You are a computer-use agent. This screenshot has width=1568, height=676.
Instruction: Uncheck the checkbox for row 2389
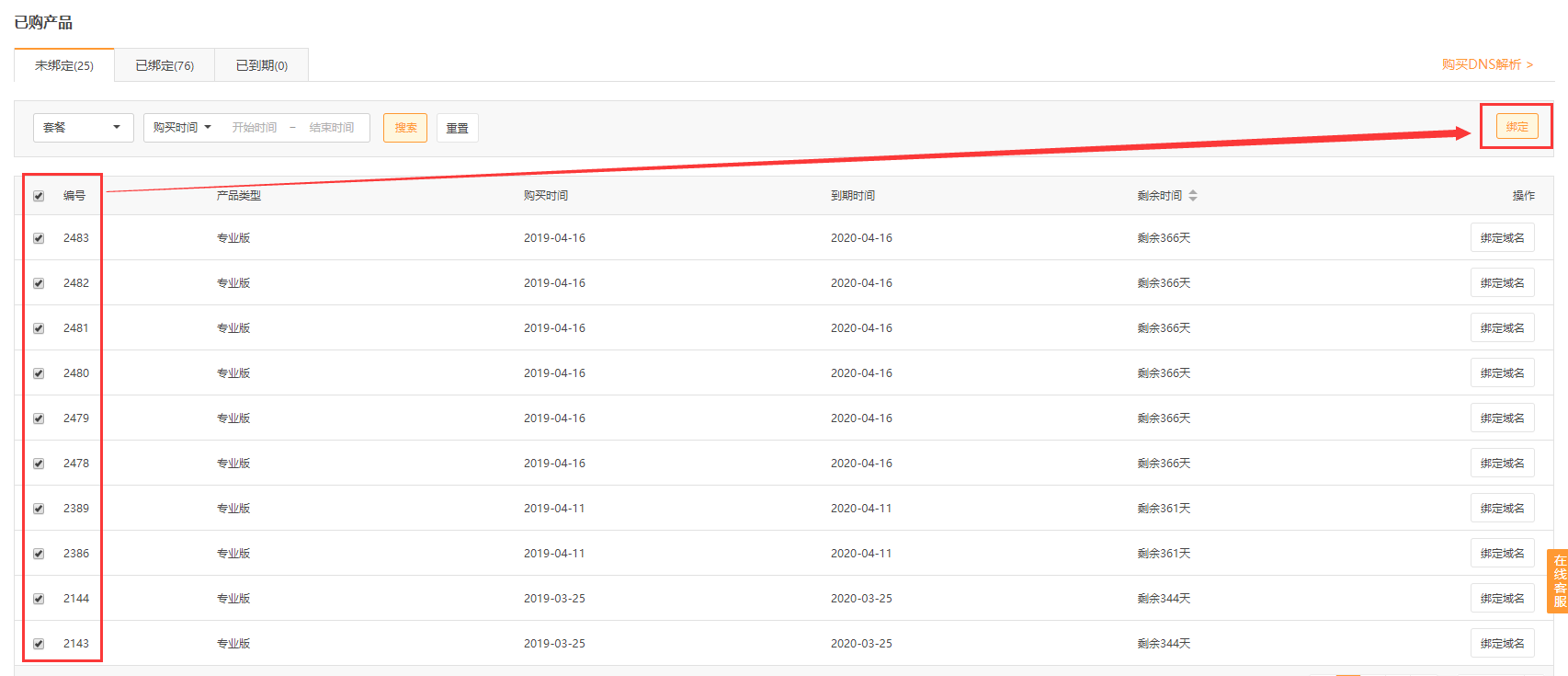click(39, 509)
